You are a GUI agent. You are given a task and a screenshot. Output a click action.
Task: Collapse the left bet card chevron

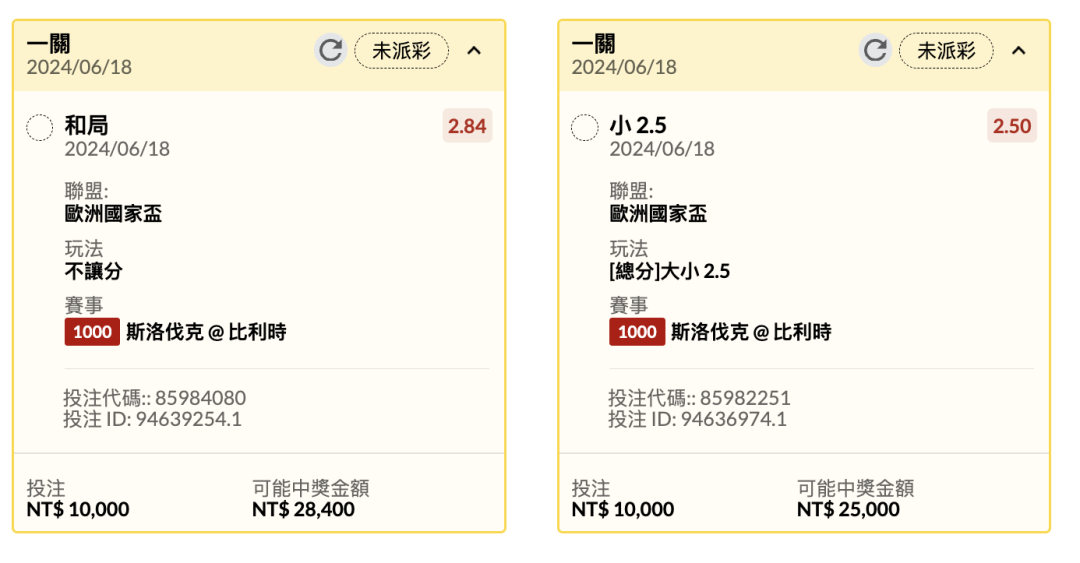pyautogui.click(x=474, y=50)
